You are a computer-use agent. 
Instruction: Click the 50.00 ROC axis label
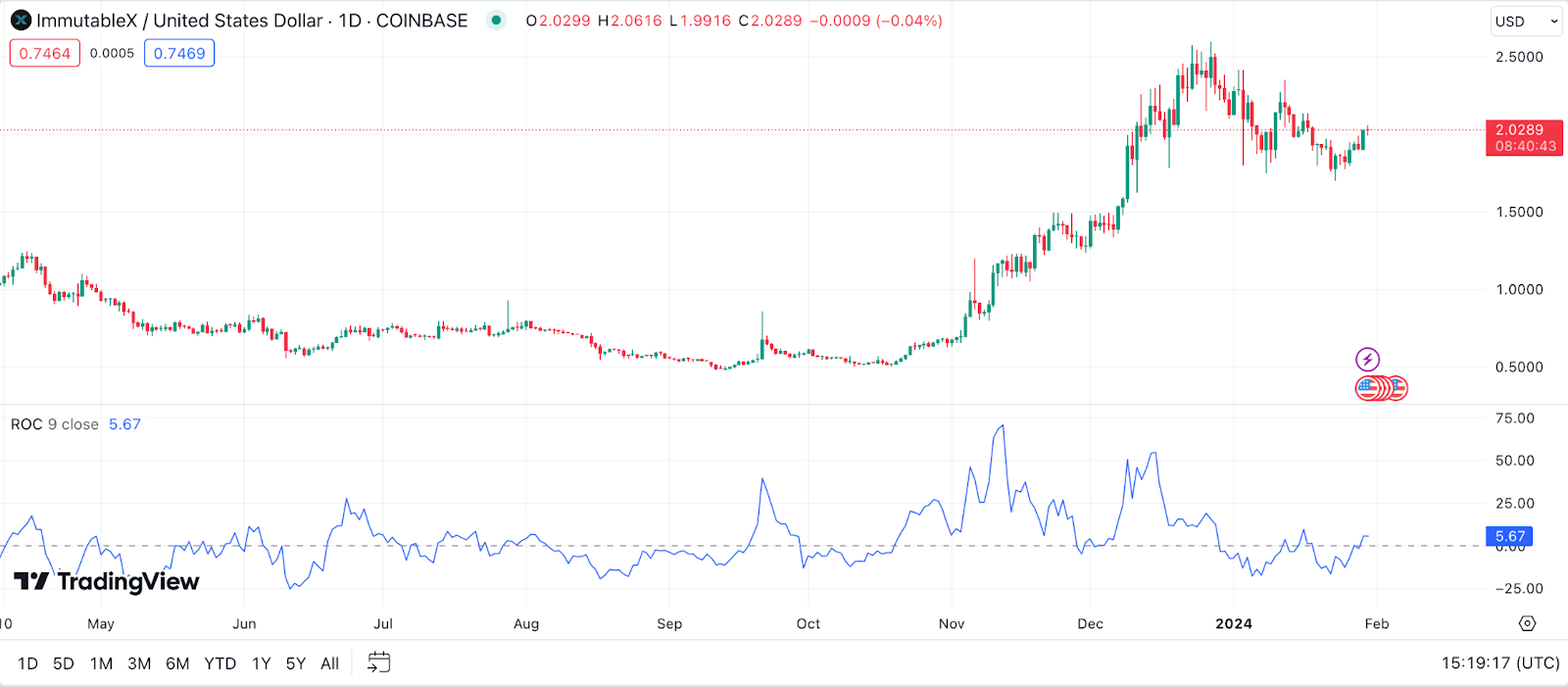pyautogui.click(x=1515, y=461)
